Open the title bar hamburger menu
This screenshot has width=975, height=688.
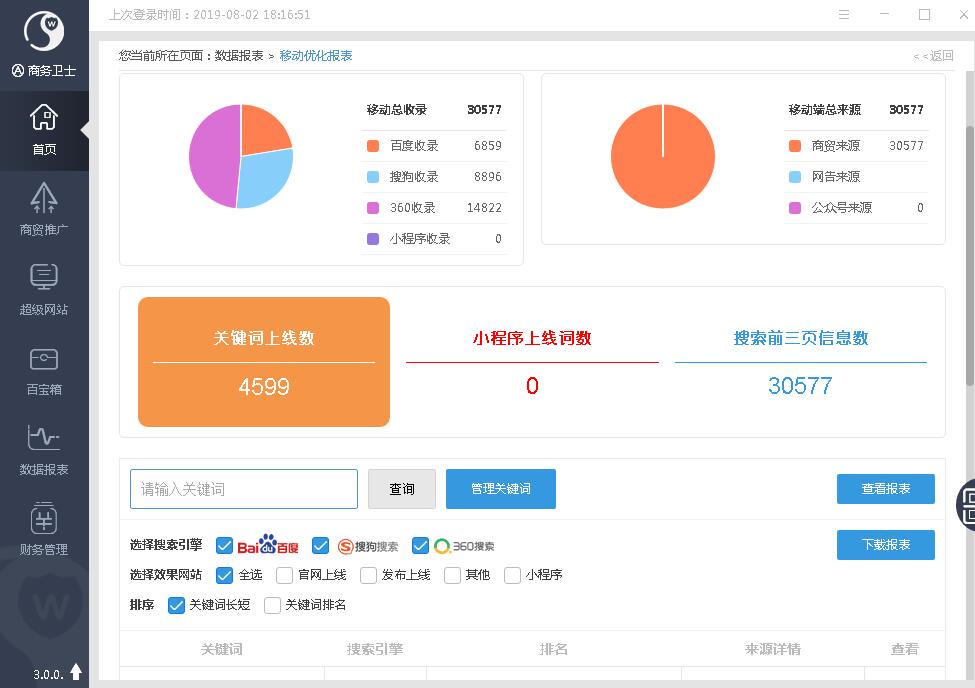pos(845,15)
